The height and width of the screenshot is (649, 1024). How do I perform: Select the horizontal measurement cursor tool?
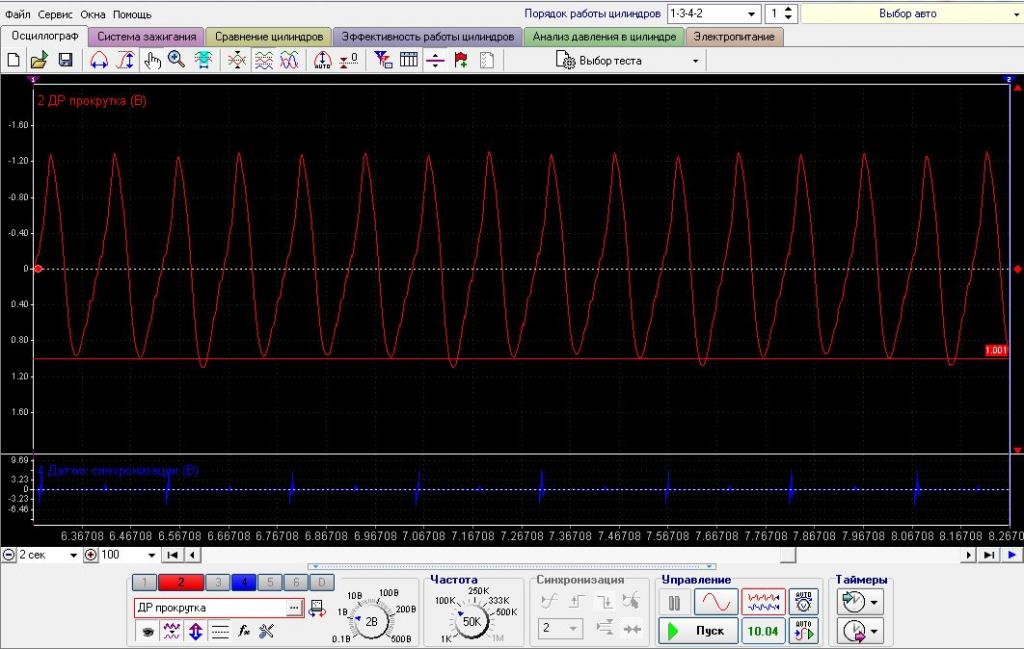99,61
